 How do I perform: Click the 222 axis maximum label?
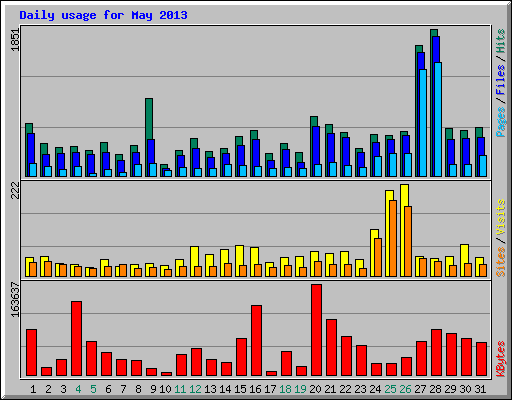(x=15, y=191)
